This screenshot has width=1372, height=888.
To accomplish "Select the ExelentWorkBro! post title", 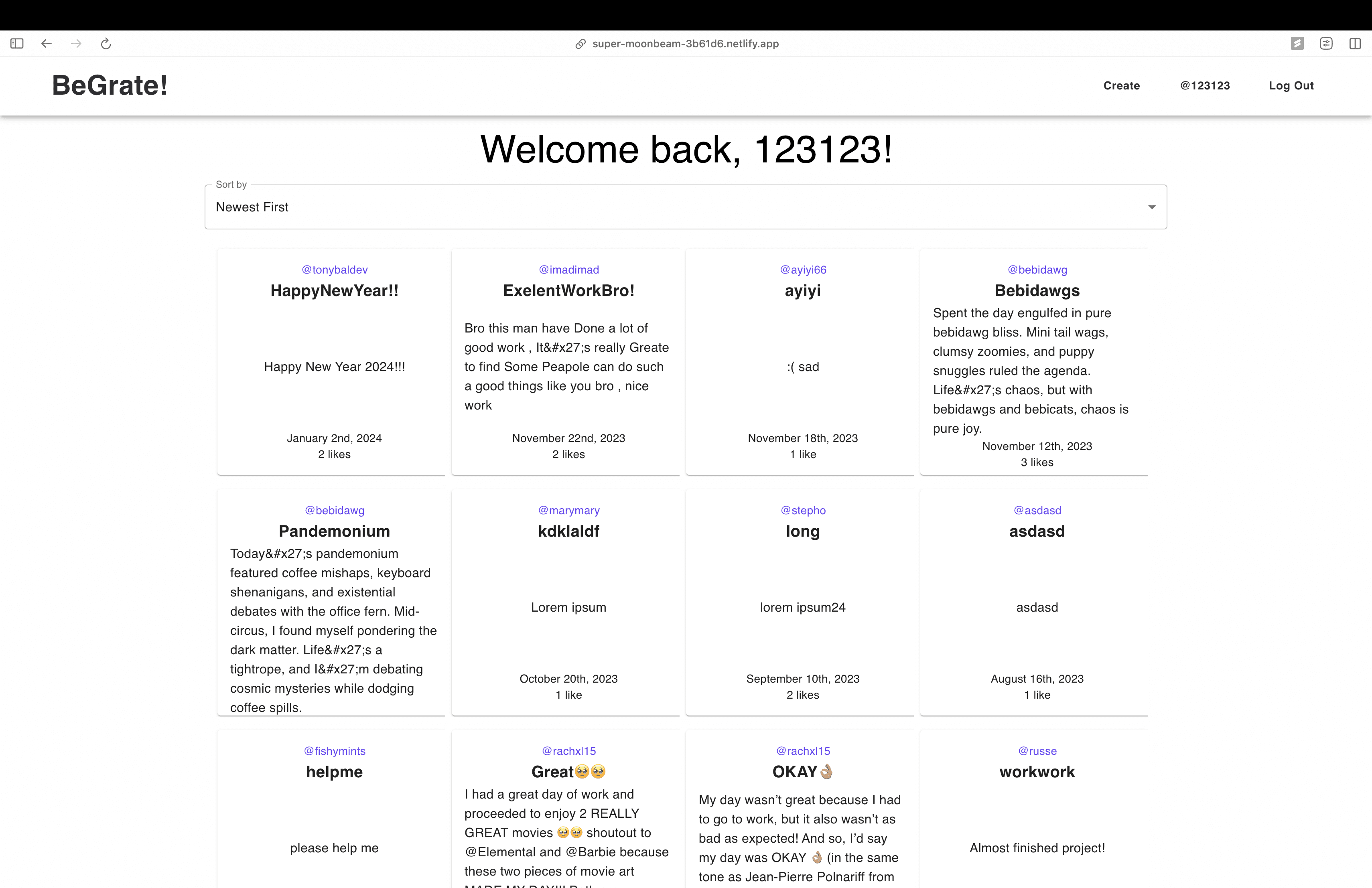I will (x=568, y=290).
